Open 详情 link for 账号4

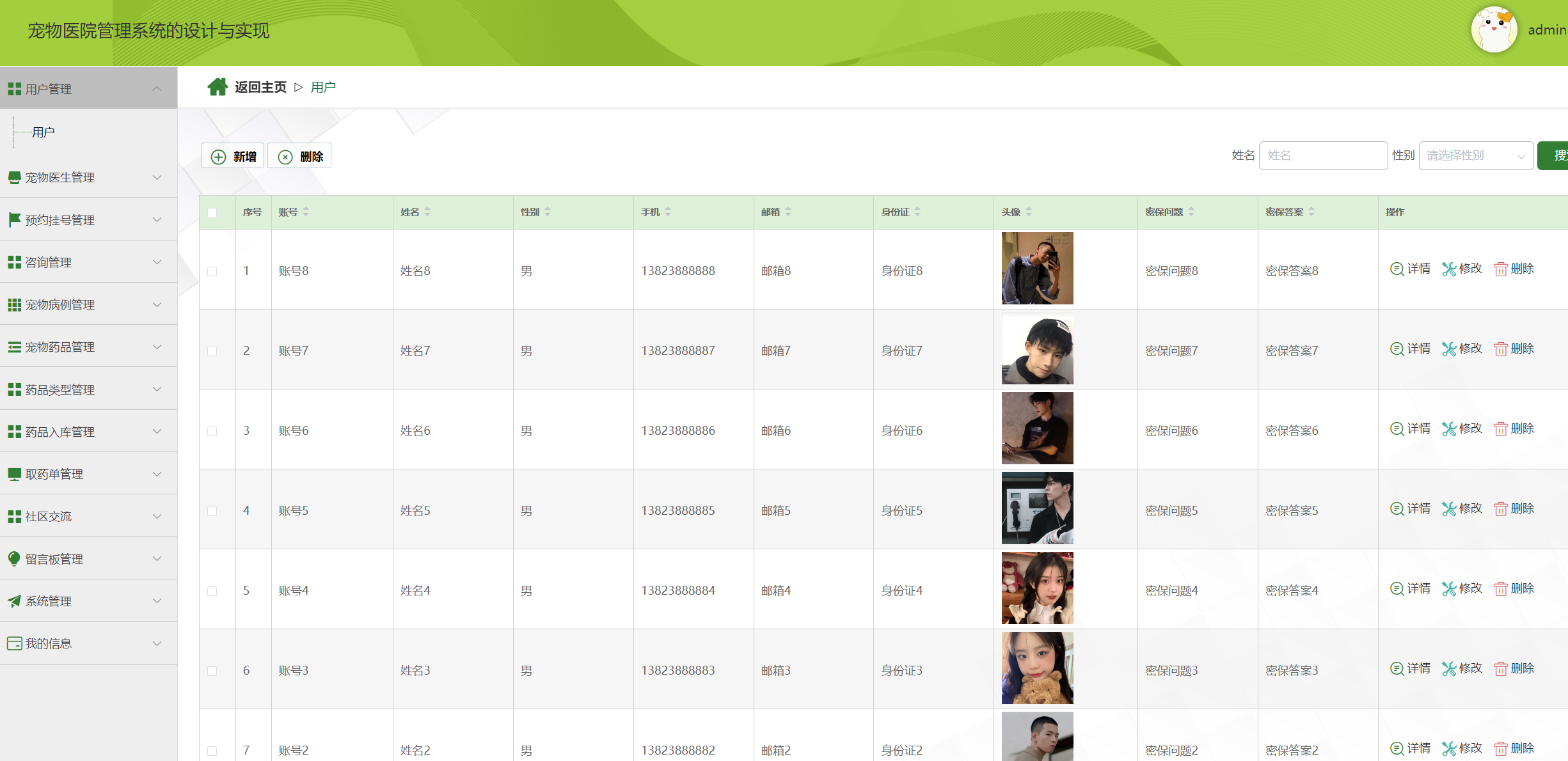[x=1410, y=588]
